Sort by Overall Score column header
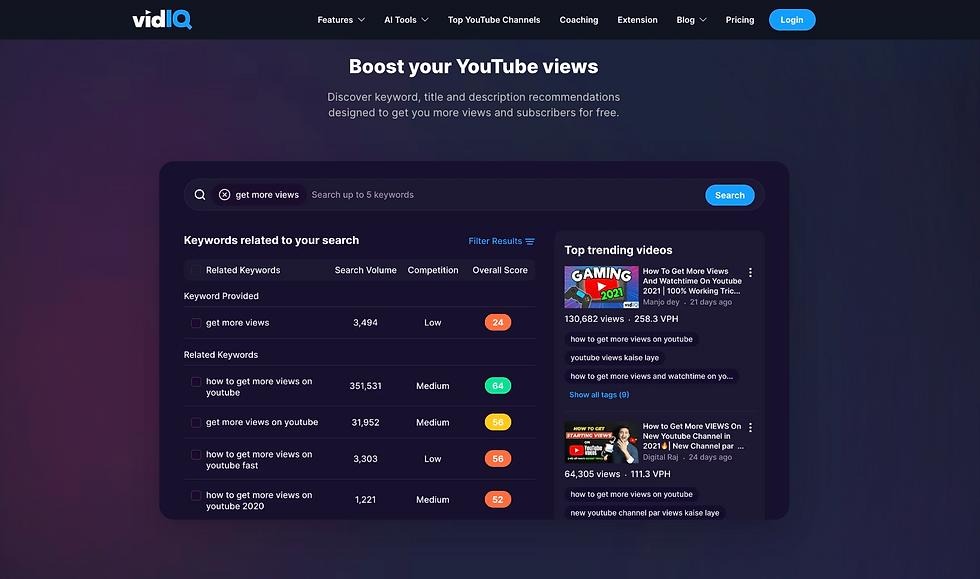The height and width of the screenshot is (579, 980). pyautogui.click(x=500, y=270)
